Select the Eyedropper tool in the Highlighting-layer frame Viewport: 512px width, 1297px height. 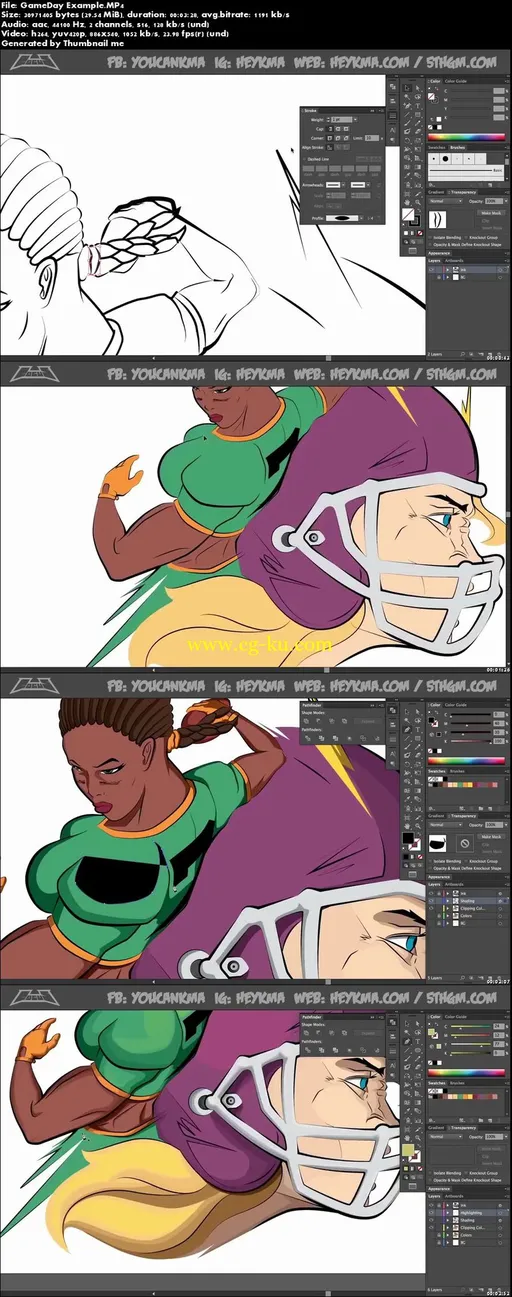[407, 1111]
